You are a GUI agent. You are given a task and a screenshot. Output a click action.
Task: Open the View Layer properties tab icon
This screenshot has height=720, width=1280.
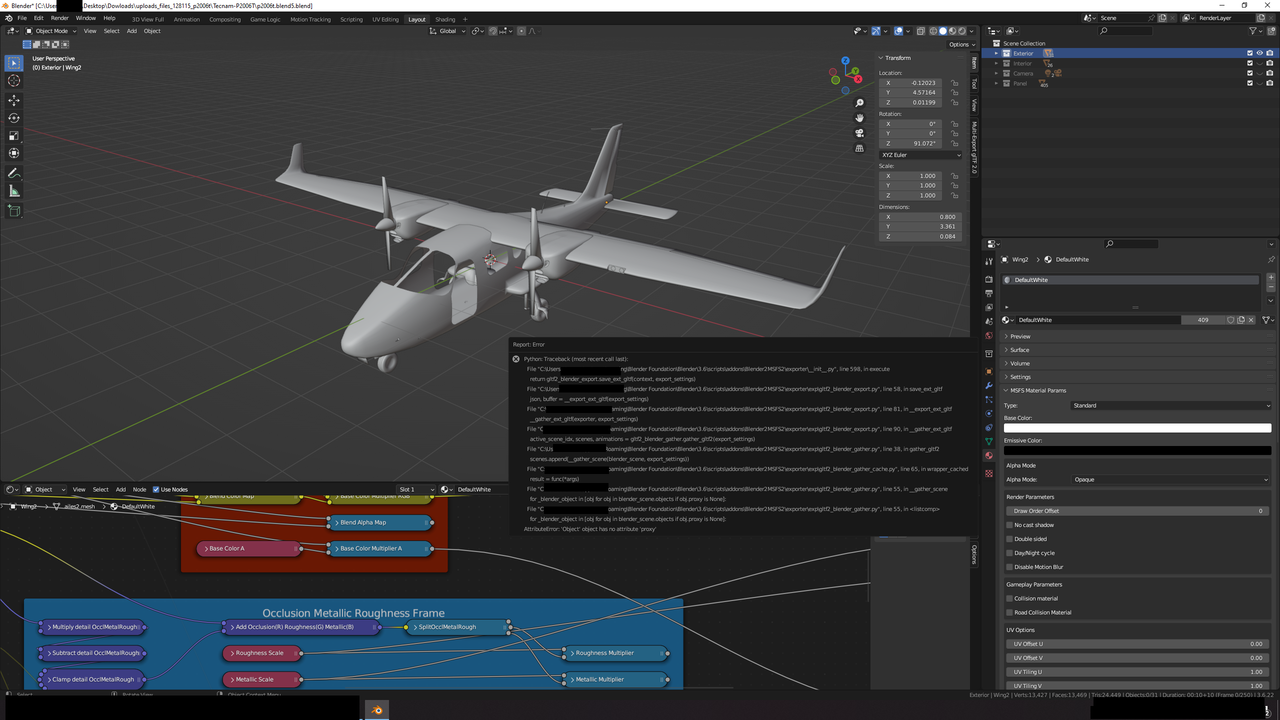point(989,308)
